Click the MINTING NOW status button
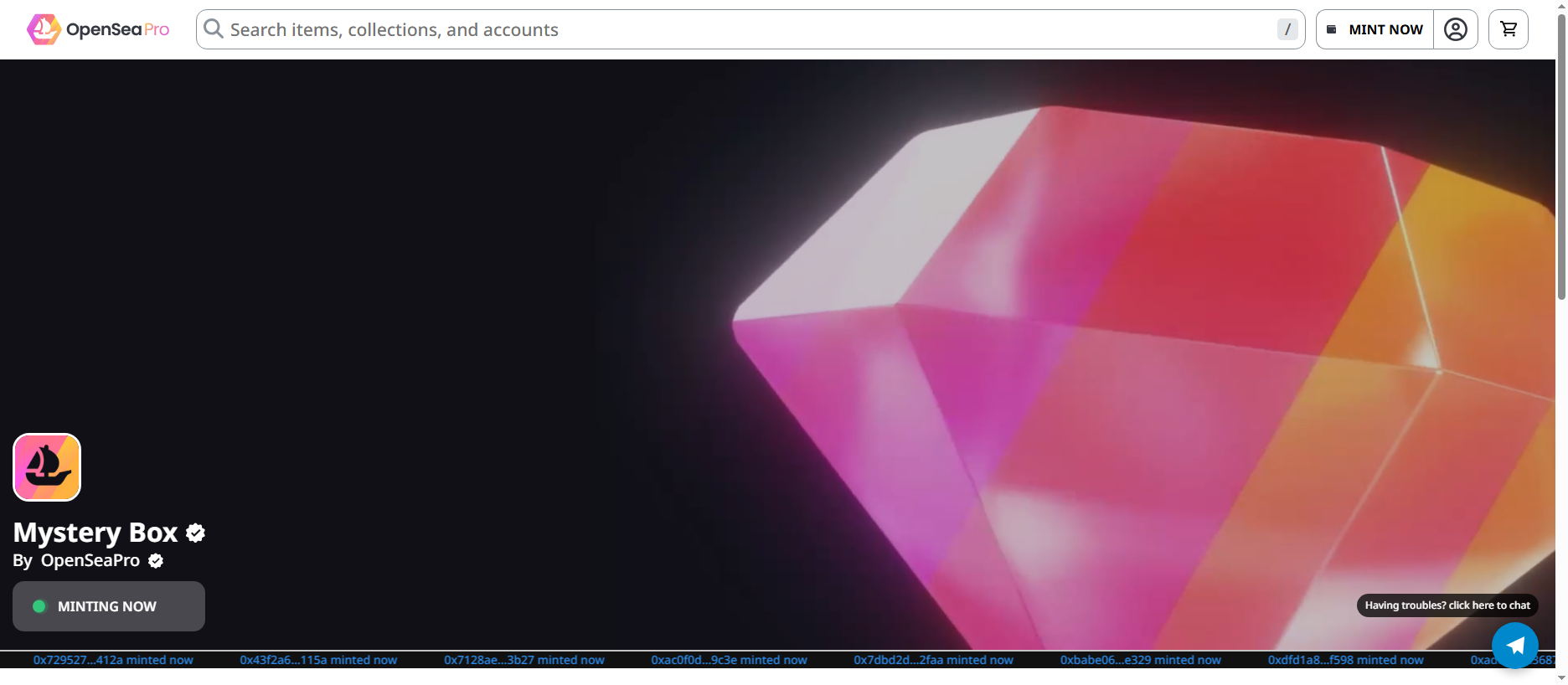The width and height of the screenshot is (1568, 685). 109,606
